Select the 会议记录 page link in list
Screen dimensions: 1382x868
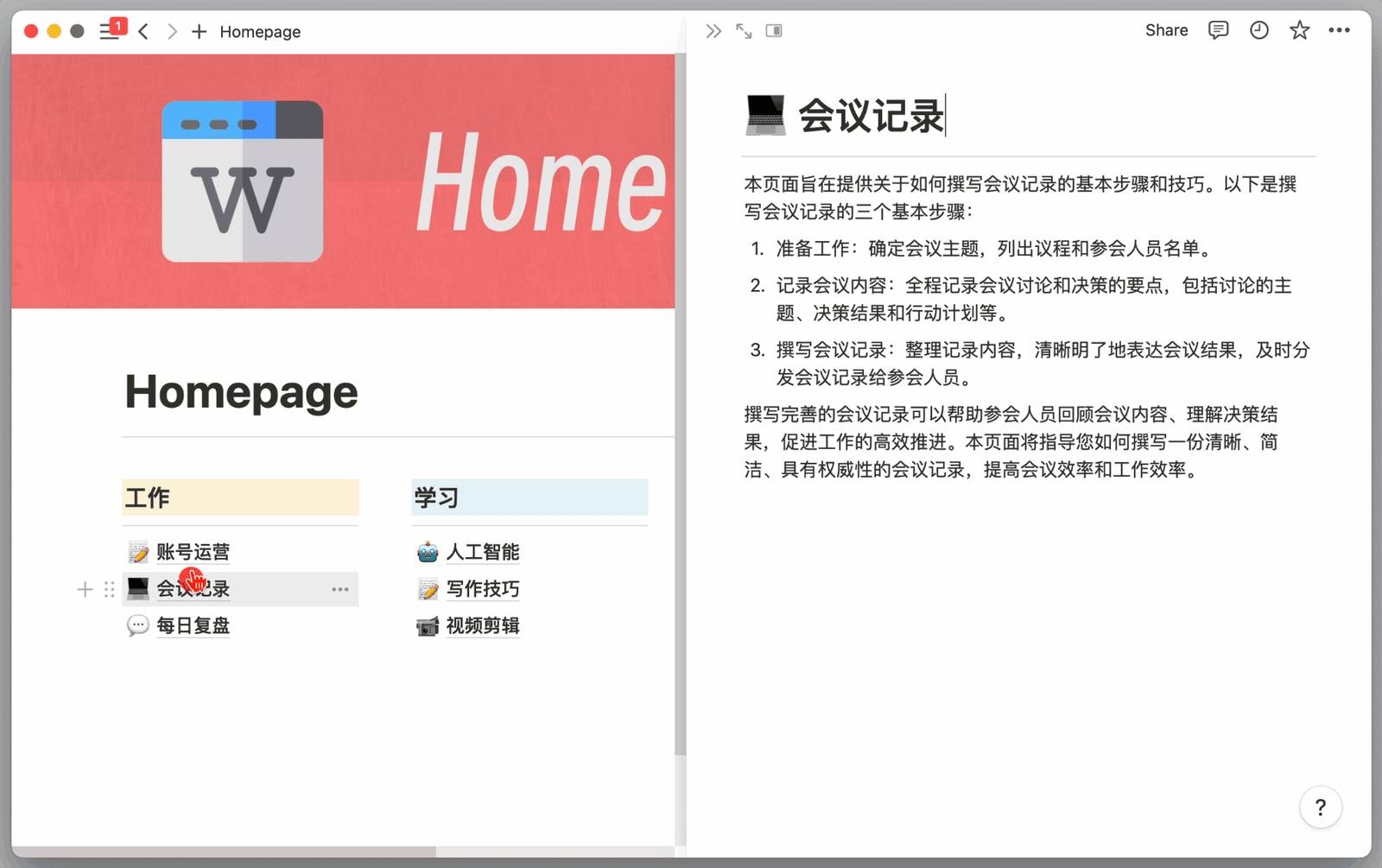click(193, 590)
